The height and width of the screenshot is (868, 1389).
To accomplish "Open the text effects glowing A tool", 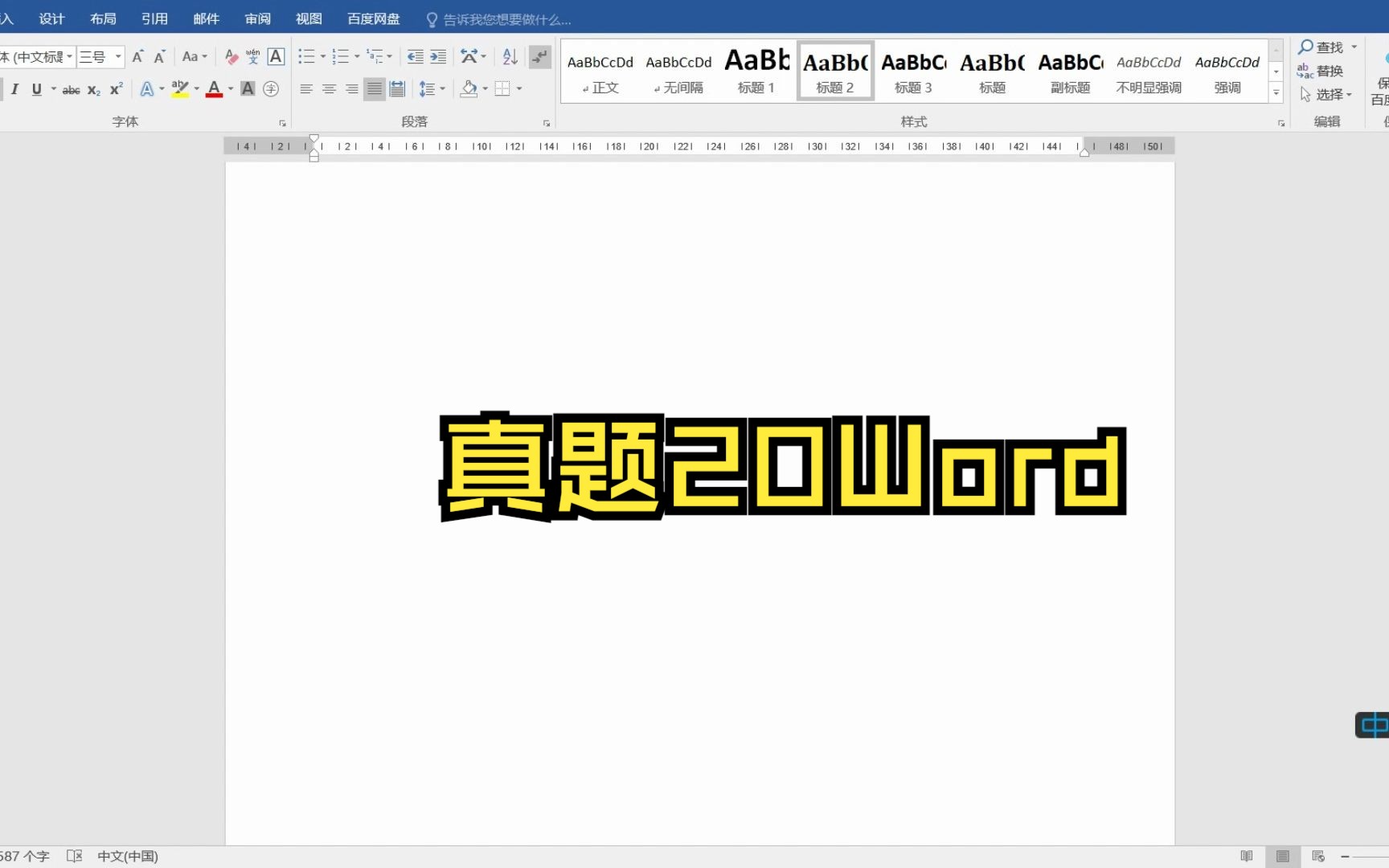I will point(145,89).
